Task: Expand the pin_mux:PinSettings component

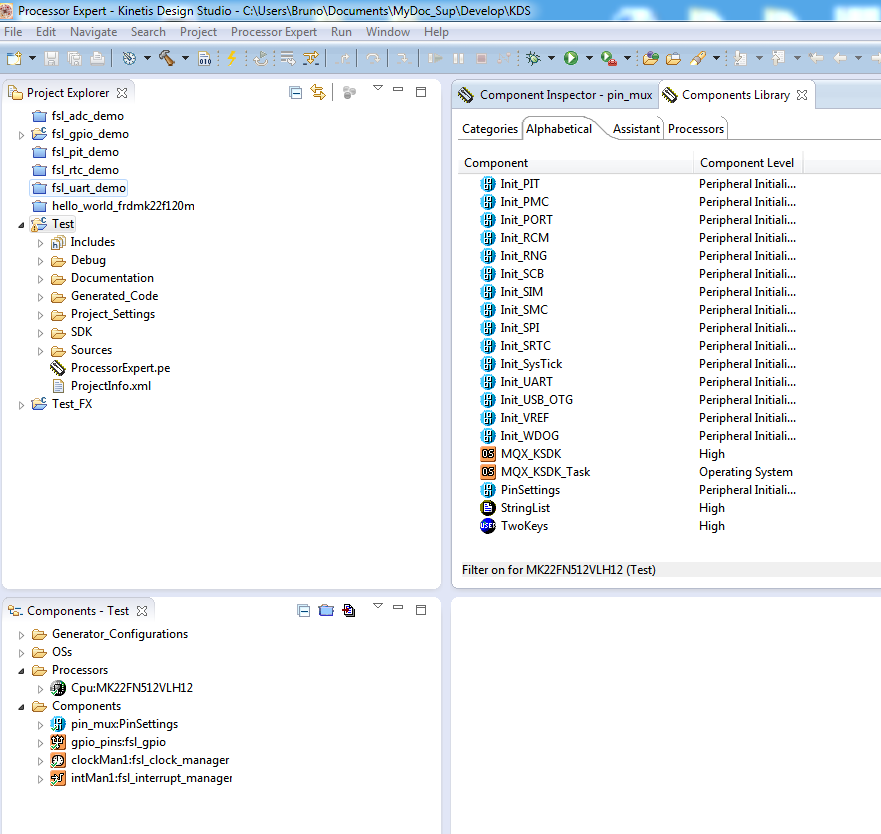Action: point(40,725)
